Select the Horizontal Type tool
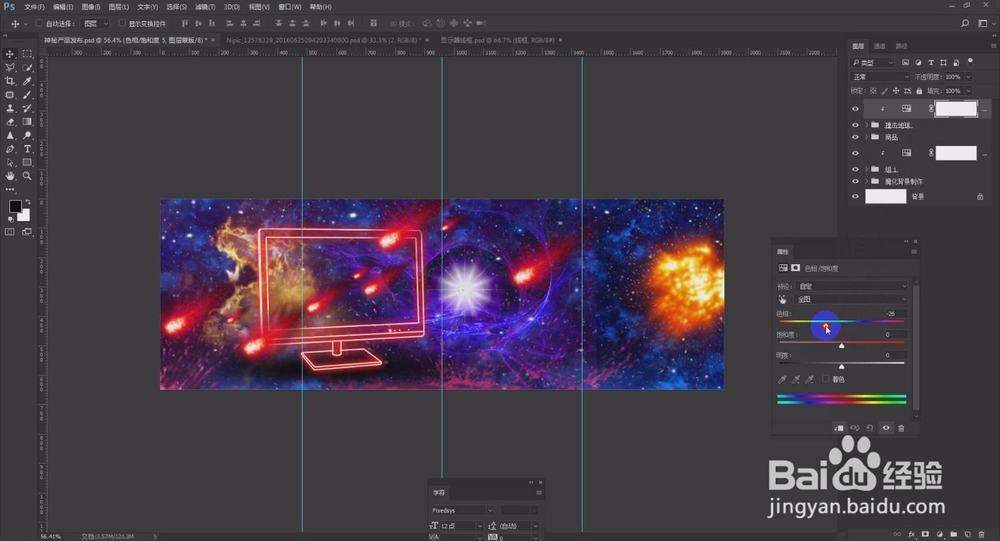The image size is (1000, 541). [27, 149]
